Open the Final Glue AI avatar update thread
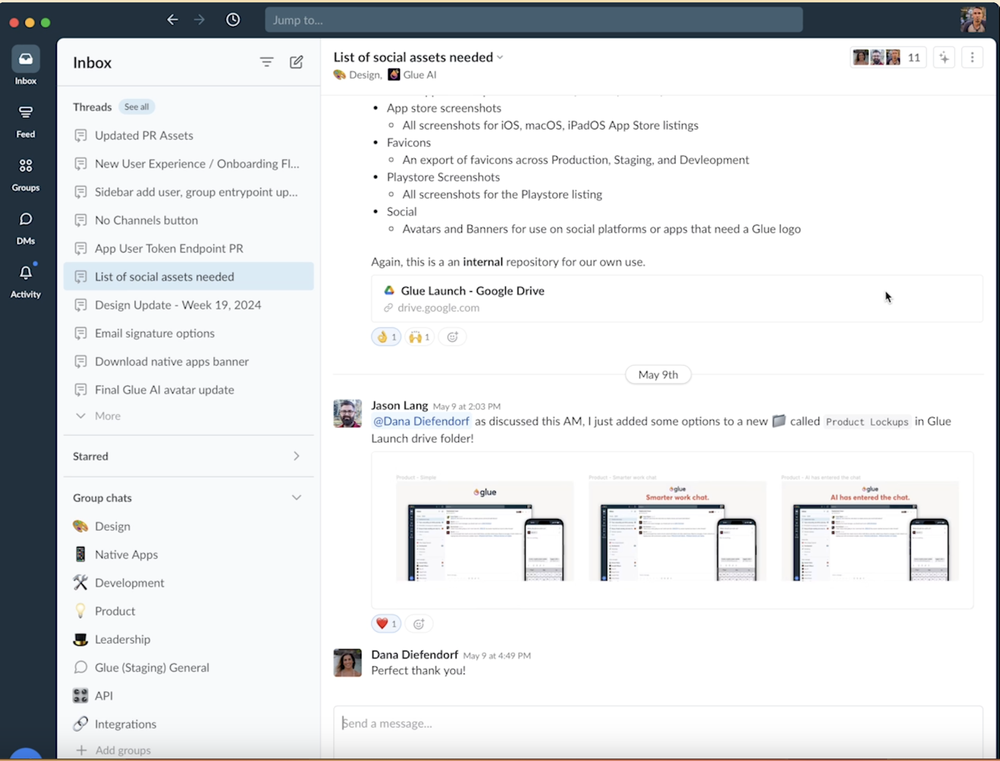This screenshot has height=761, width=1000. click(x=189, y=390)
